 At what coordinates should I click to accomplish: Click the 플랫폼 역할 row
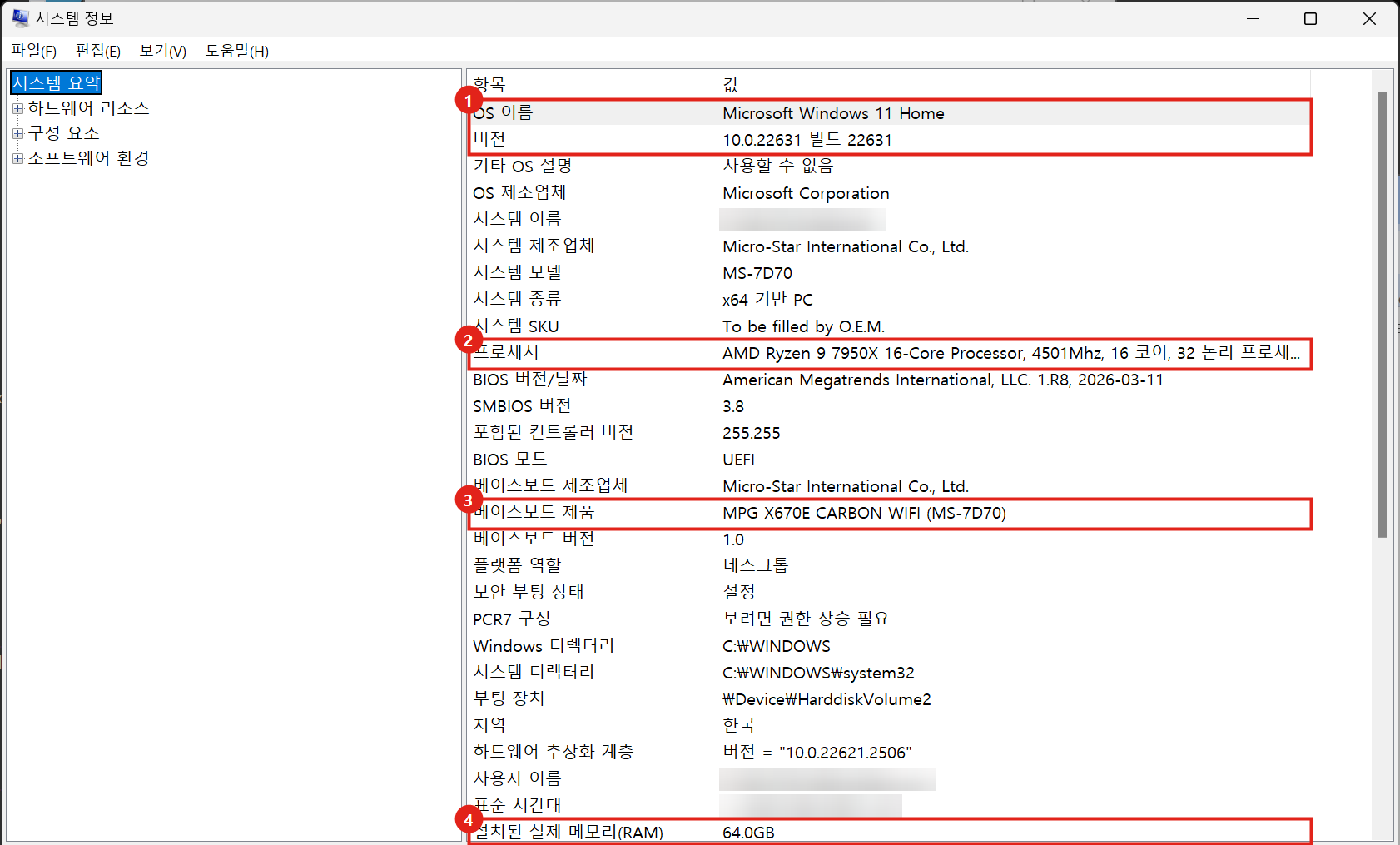coord(889,566)
